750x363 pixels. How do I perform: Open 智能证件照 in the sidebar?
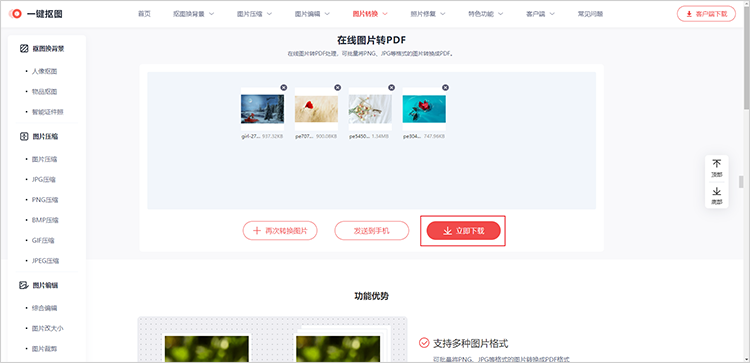click(48, 112)
